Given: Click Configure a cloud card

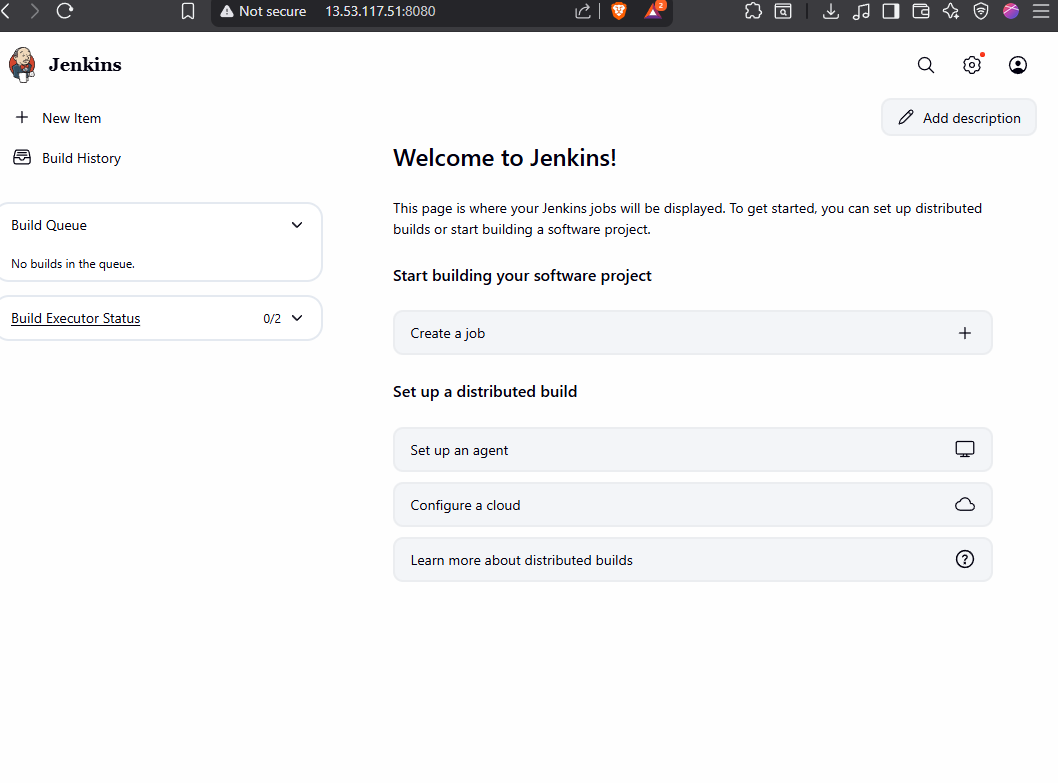Looking at the screenshot, I should click(x=692, y=504).
